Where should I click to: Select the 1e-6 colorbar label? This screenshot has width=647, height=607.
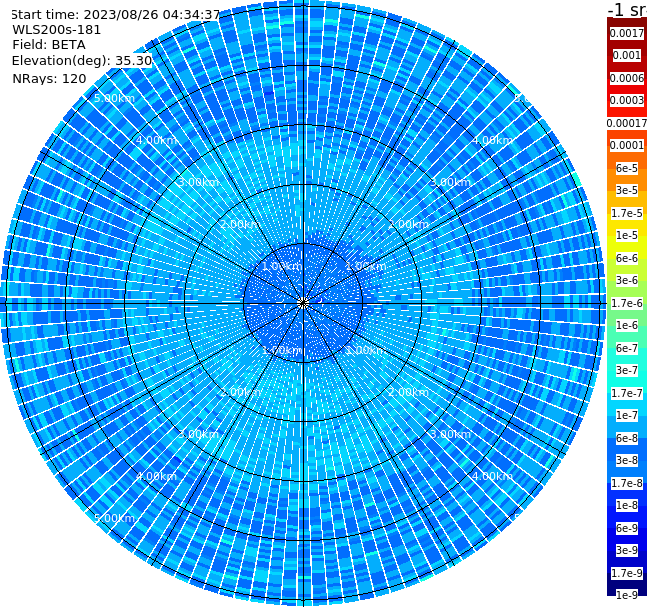pos(627,325)
